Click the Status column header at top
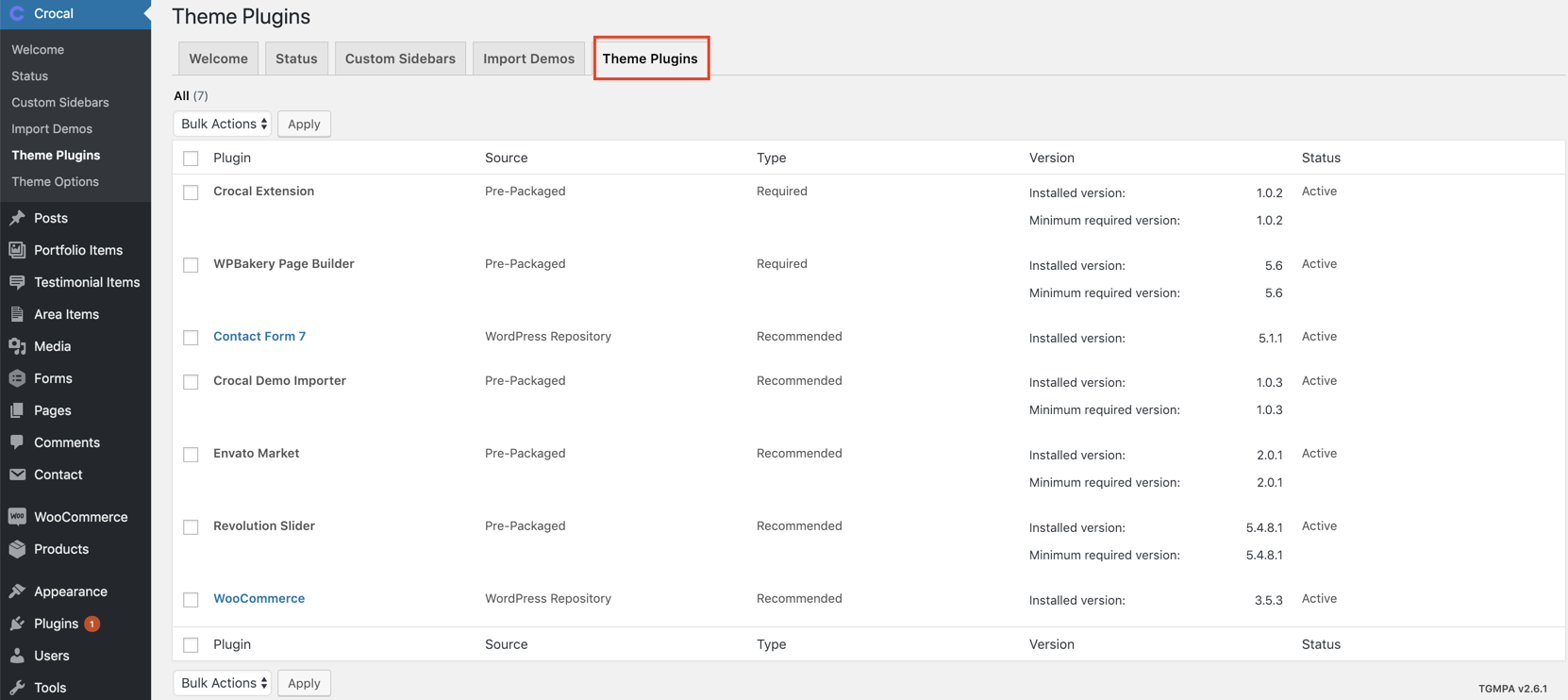 pyautogui.click(x=1321, y=158)
